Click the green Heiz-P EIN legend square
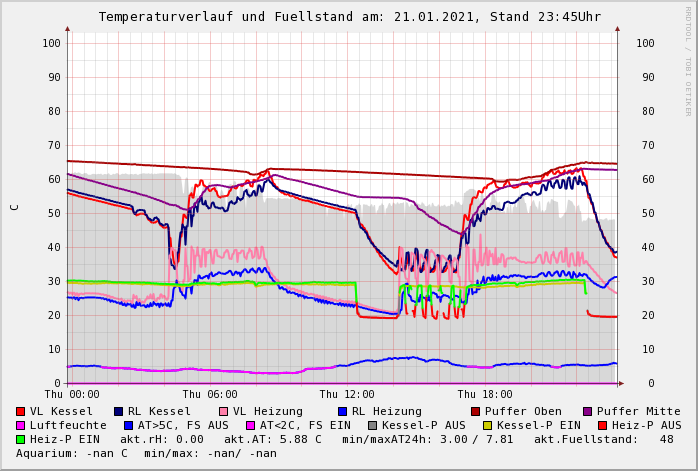 coord(21,439)
